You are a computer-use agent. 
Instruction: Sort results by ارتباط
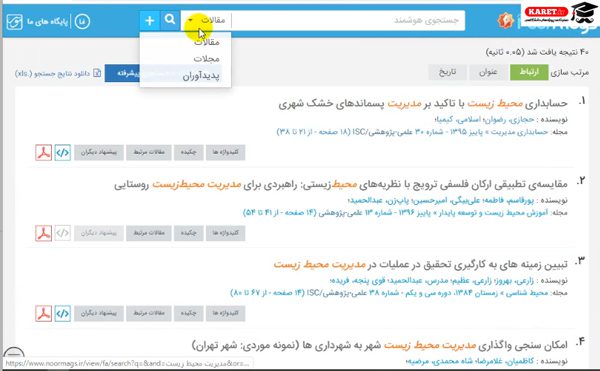[529, 72]
